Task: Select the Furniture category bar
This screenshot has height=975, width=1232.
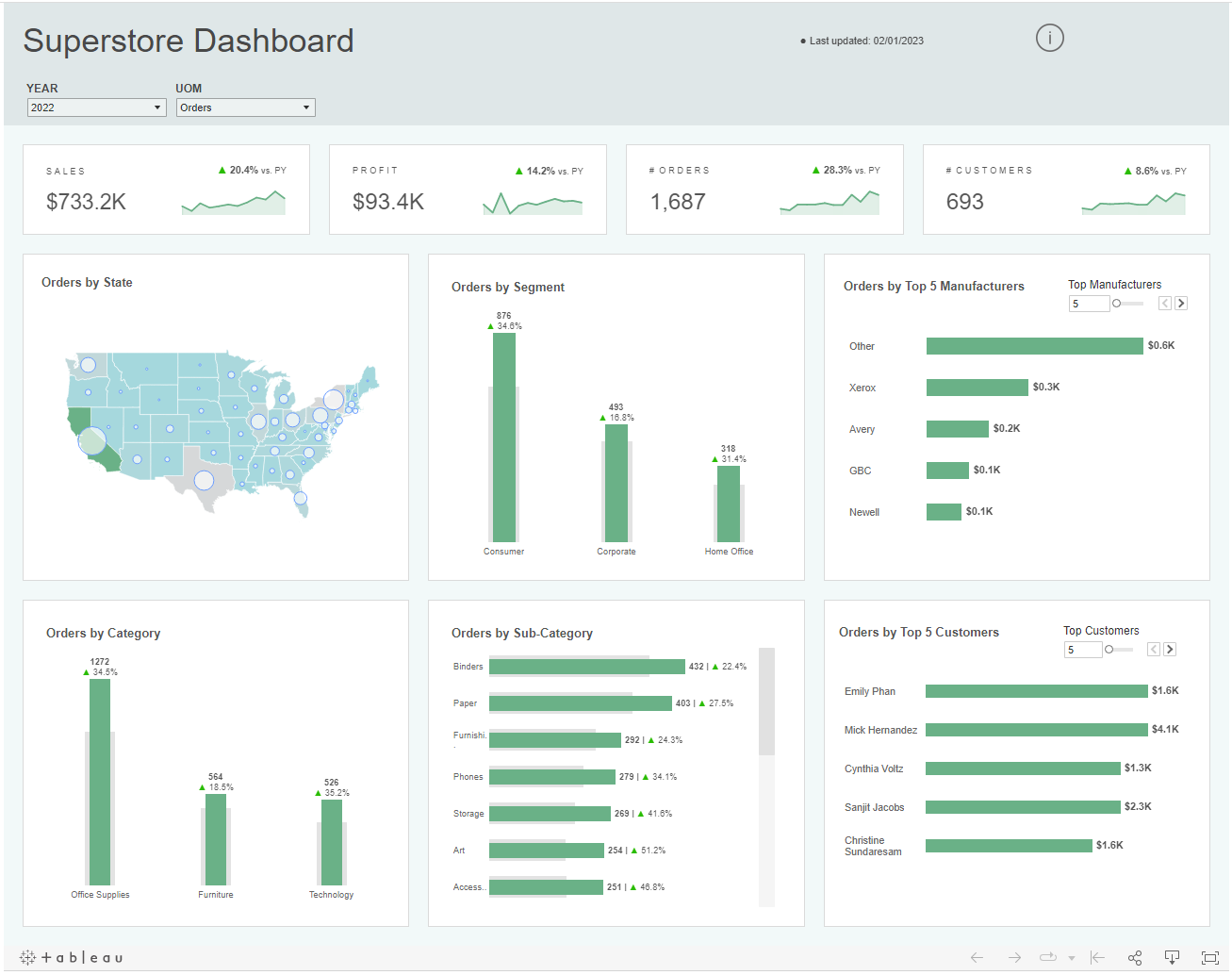Action: click(216, 839)
